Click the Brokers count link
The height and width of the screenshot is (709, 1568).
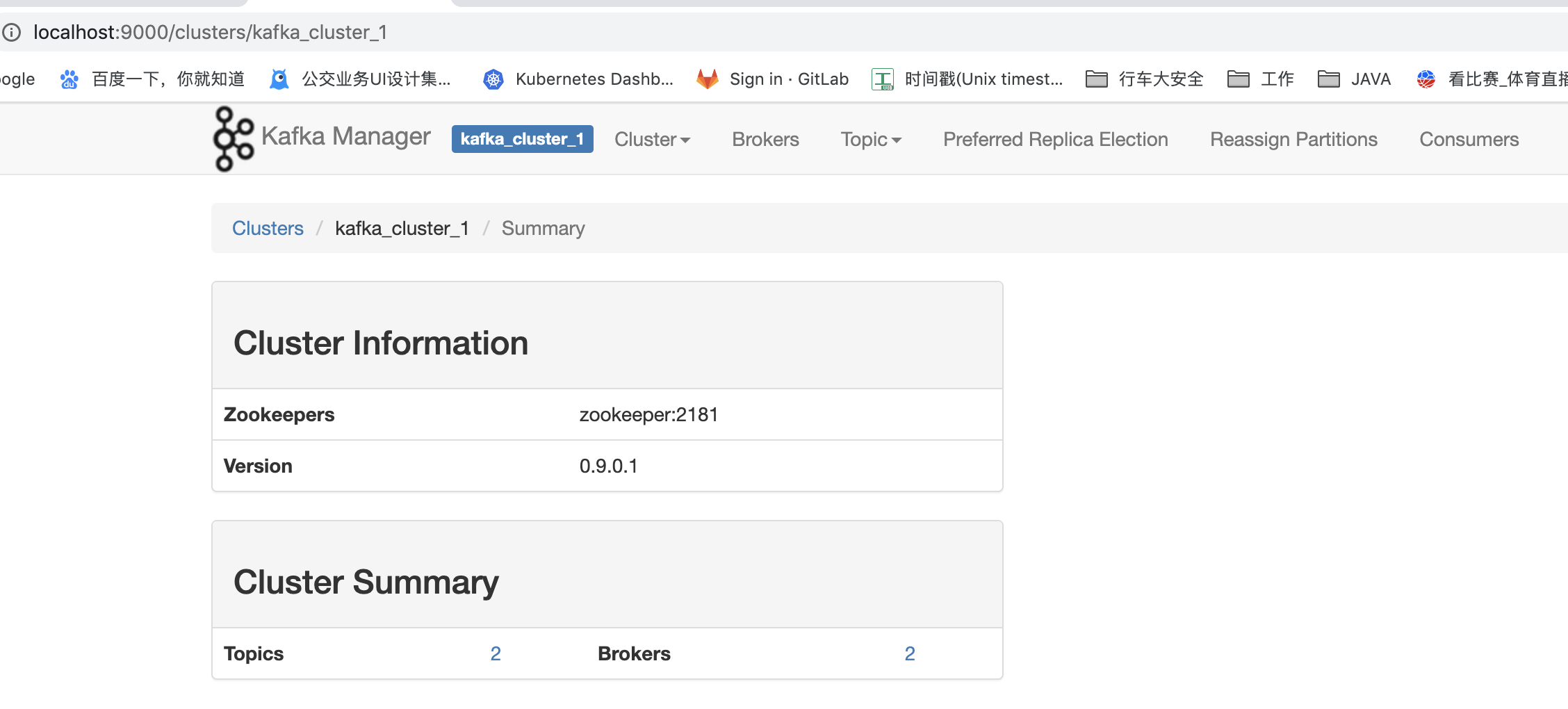[x=910, y=653]
